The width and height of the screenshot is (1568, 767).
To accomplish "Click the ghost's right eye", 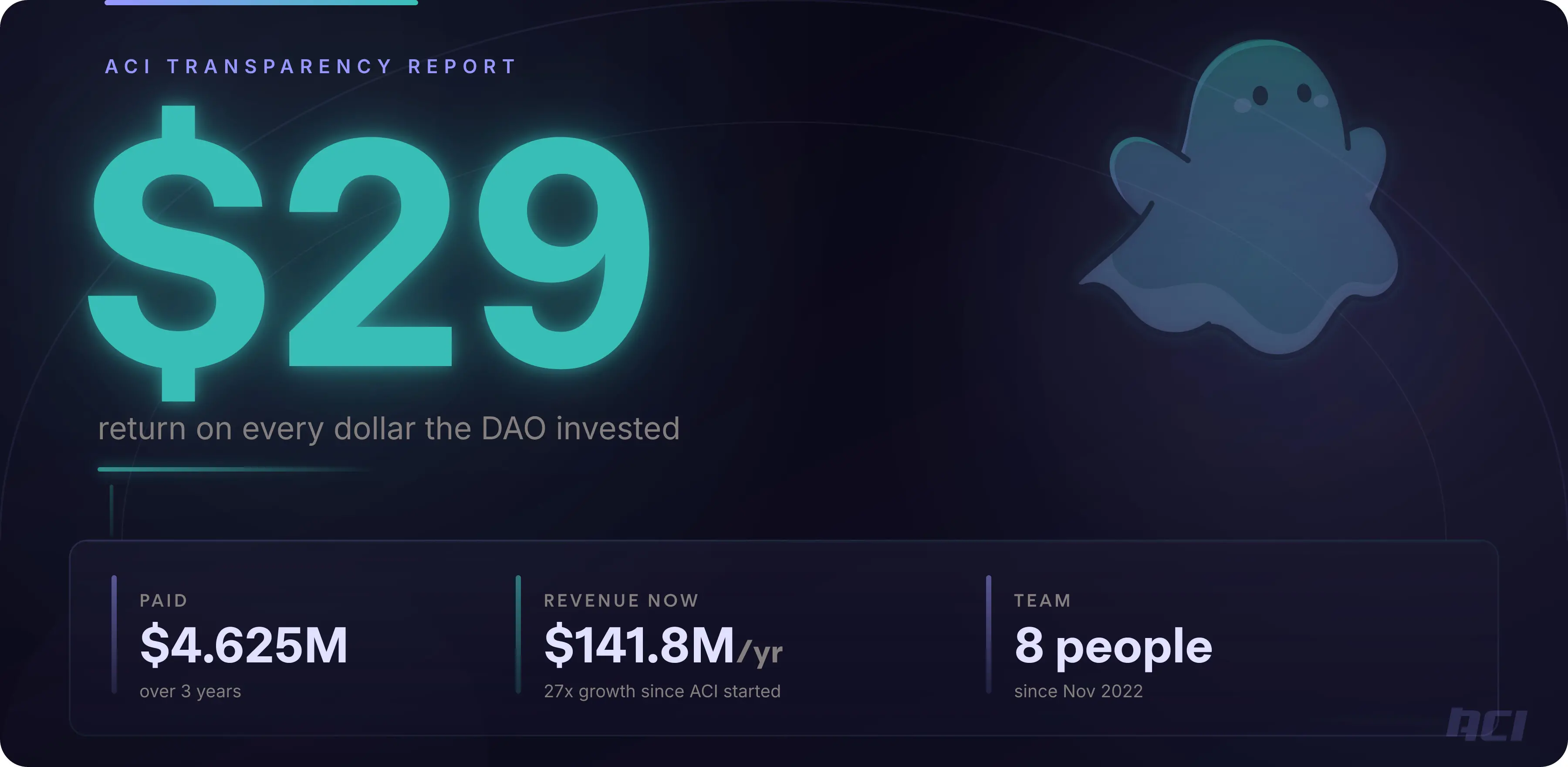I will [1304, 93].
